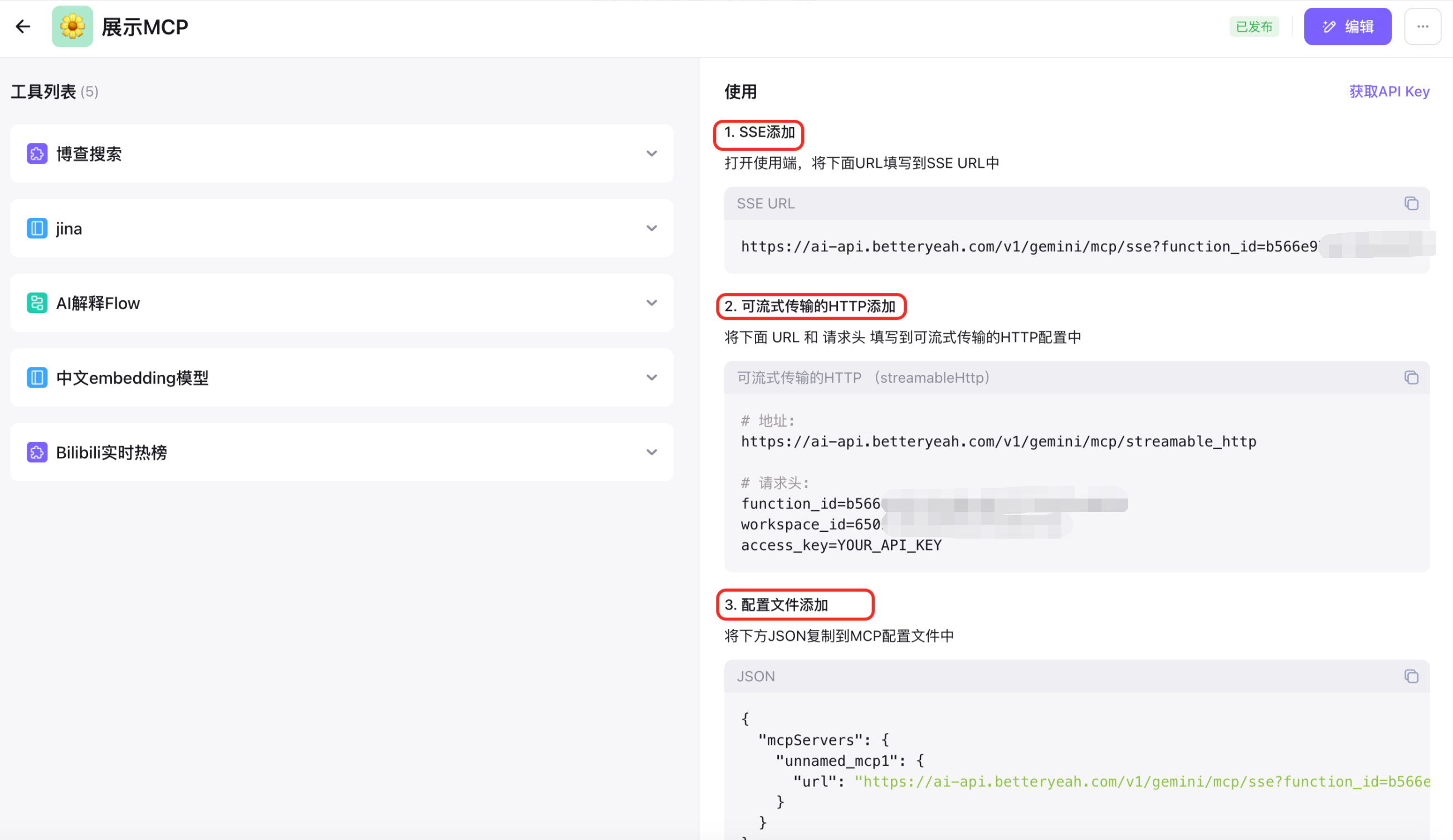The image size is (1453, 840).
Task: Click the sunflower MCP app icon
Action: 72,27
